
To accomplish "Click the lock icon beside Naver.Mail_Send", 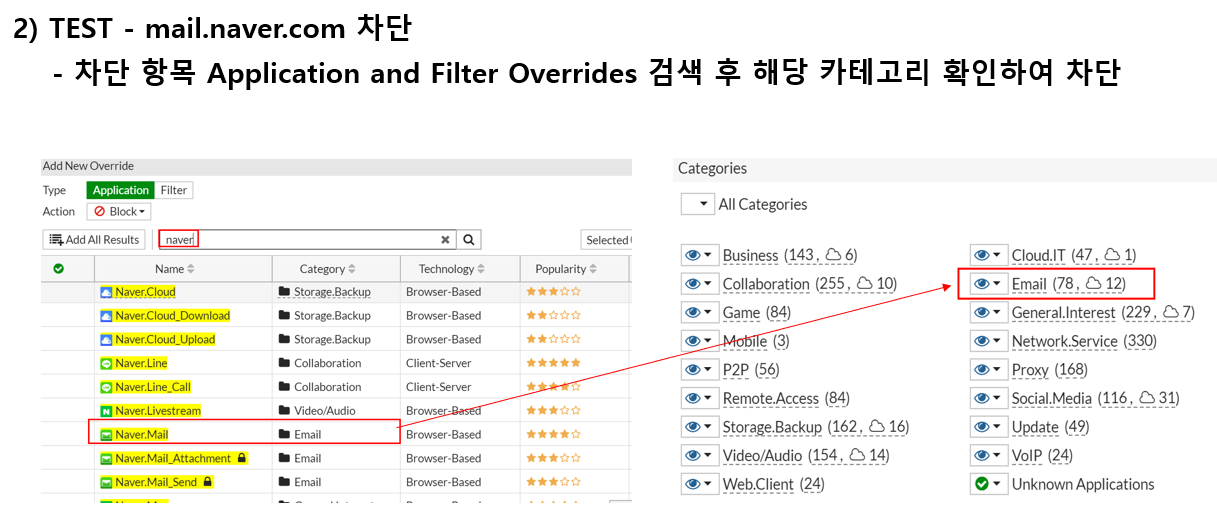I will pyautogui.click(x=207, y=482).
